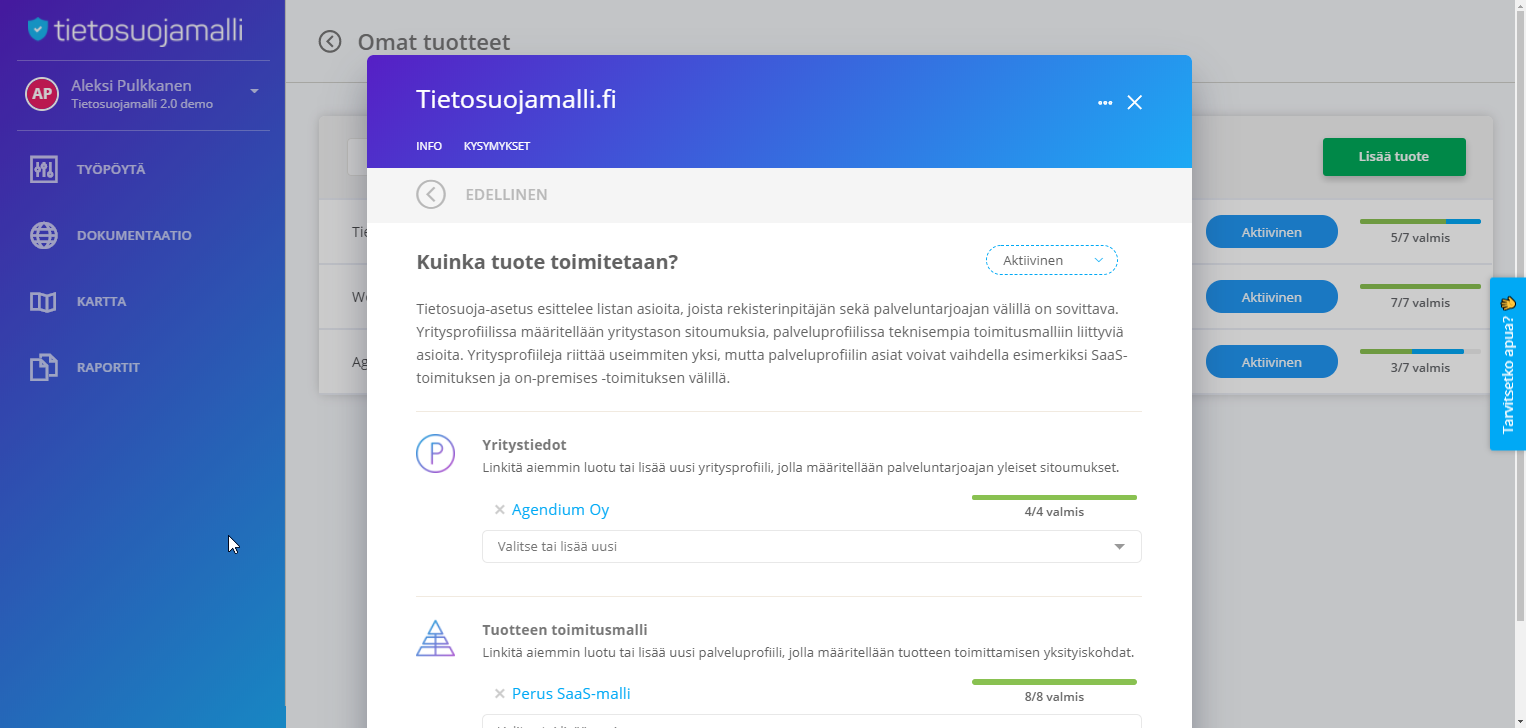Select RAPORTIT in the sidebar
The image size is (1526, 728).
pyautogui.click(x=108, y=368)
